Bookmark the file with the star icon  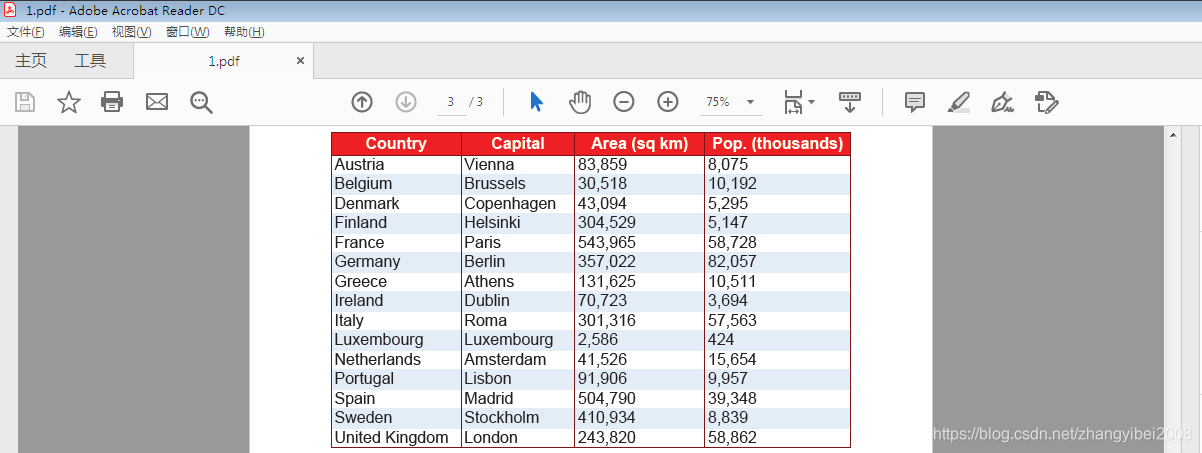[69, 102]
